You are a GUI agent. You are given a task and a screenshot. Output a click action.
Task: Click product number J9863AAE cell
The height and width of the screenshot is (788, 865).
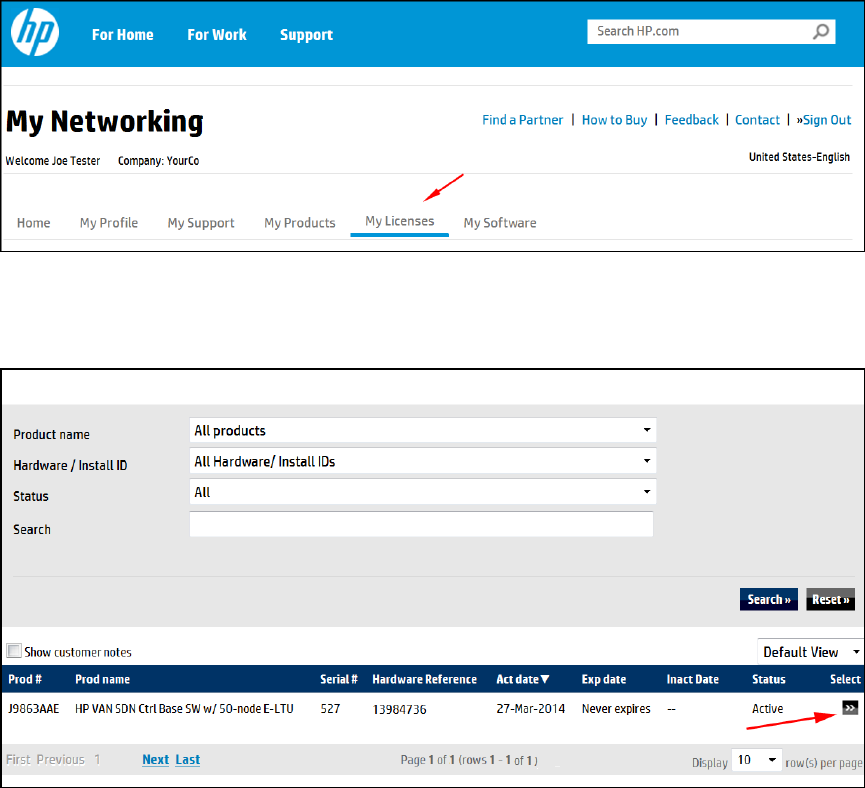(x=34, y=709)
